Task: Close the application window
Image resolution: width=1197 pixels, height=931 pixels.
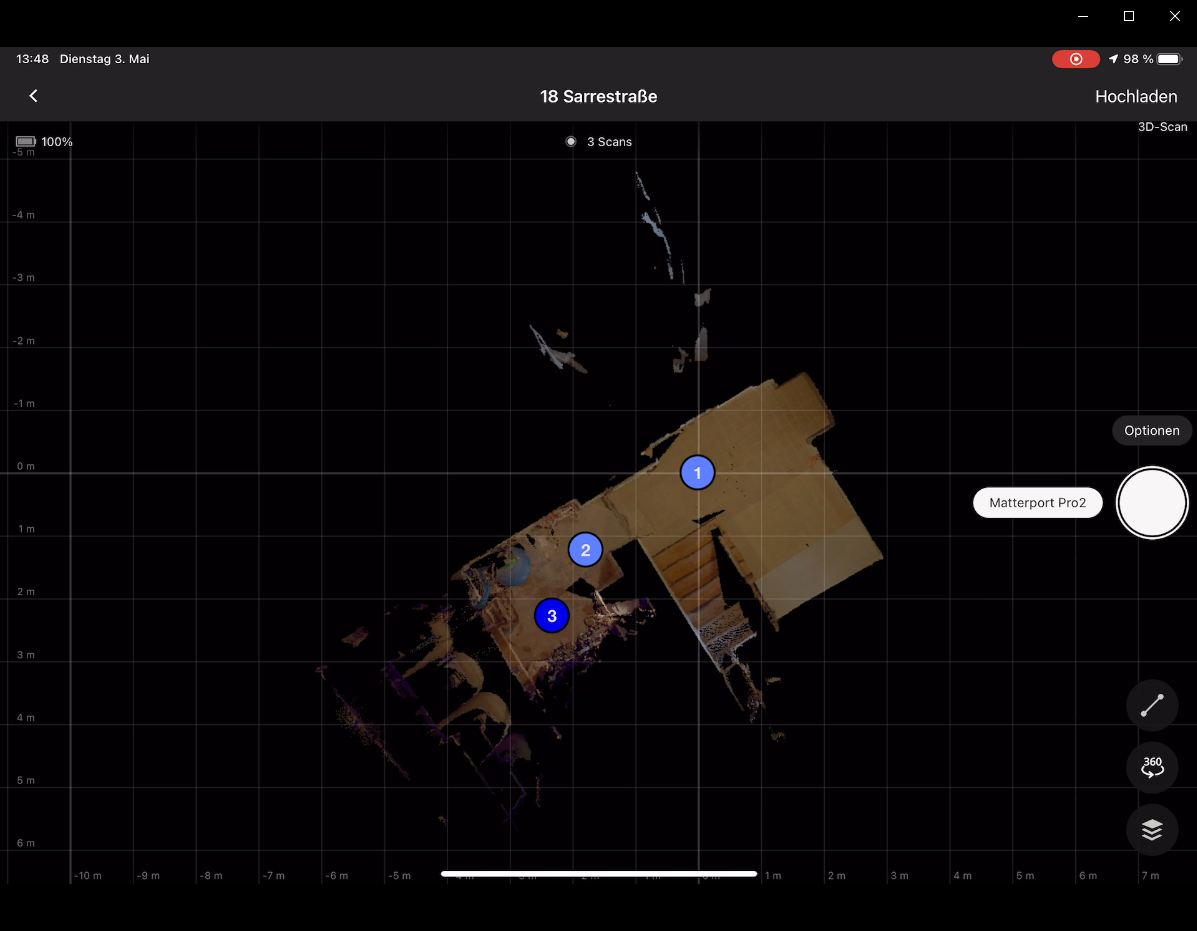Action: (x=1174, y=16)
